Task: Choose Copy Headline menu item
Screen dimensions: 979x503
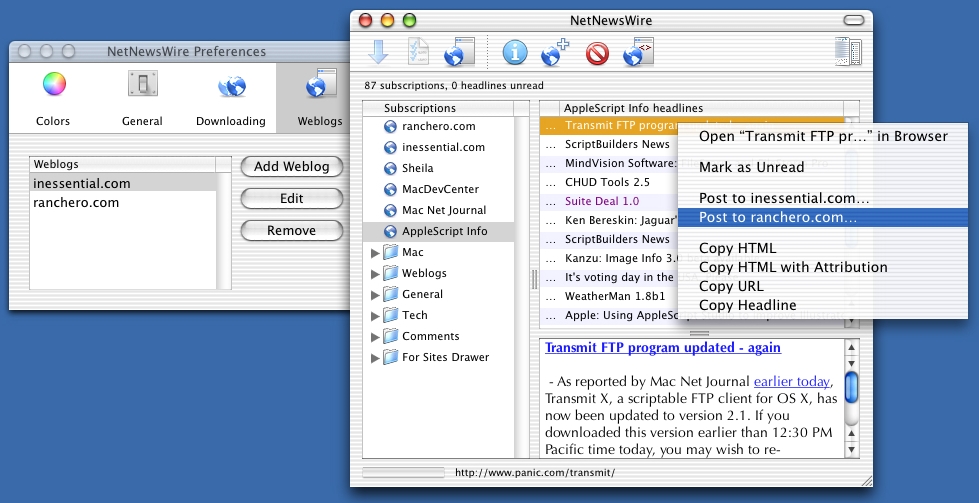Action: pos(823,305)
